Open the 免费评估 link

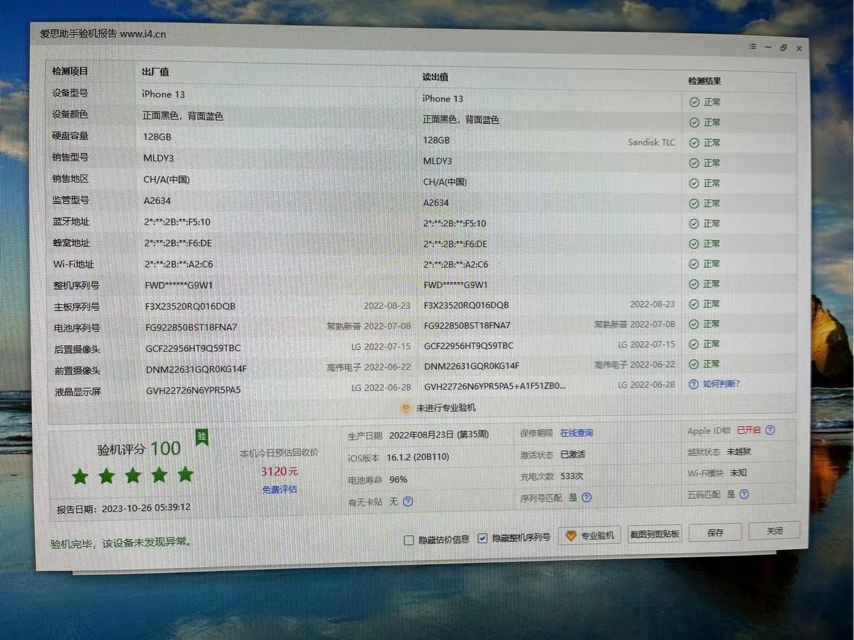click(x=279, y=489)
